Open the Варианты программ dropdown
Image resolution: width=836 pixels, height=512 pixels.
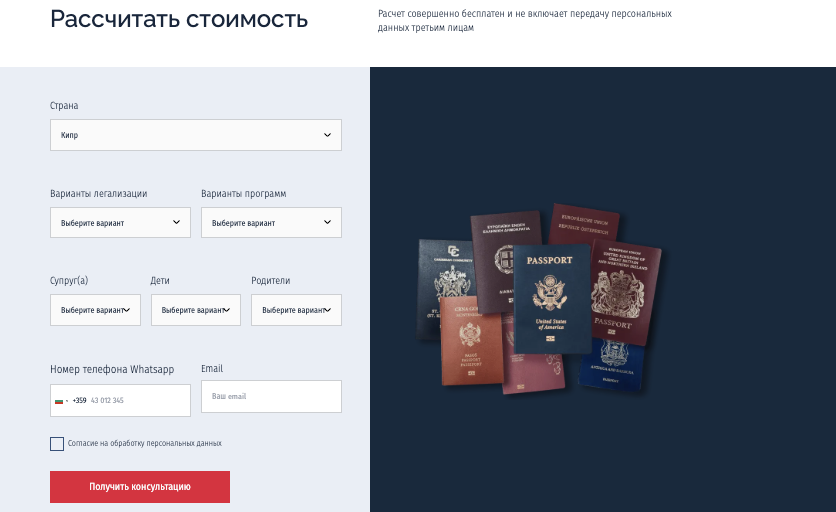271,222
